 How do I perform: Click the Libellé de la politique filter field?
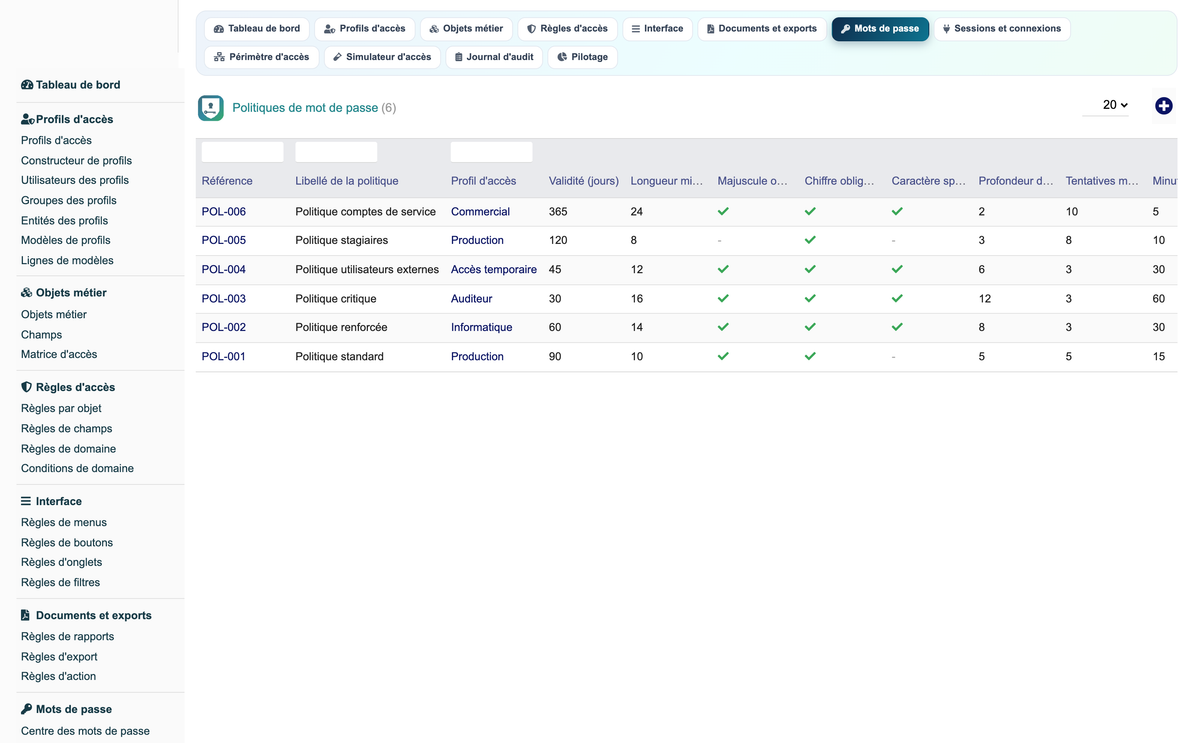point(336,152)
